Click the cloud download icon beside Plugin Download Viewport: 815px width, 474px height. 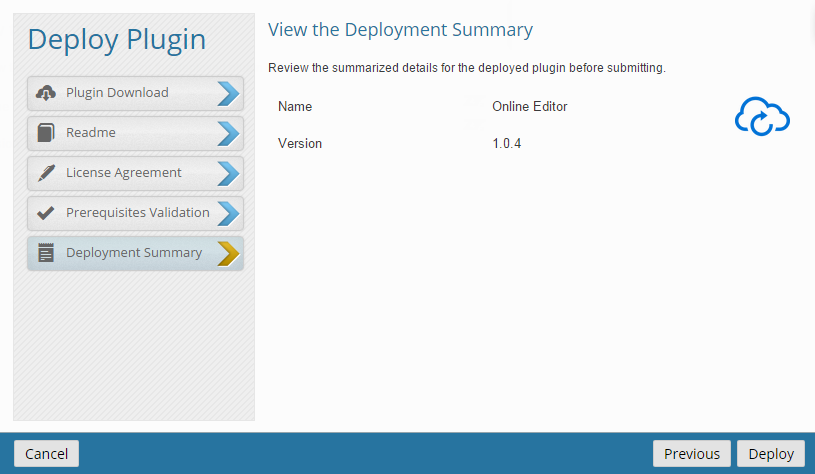click(x=45, y=93)
